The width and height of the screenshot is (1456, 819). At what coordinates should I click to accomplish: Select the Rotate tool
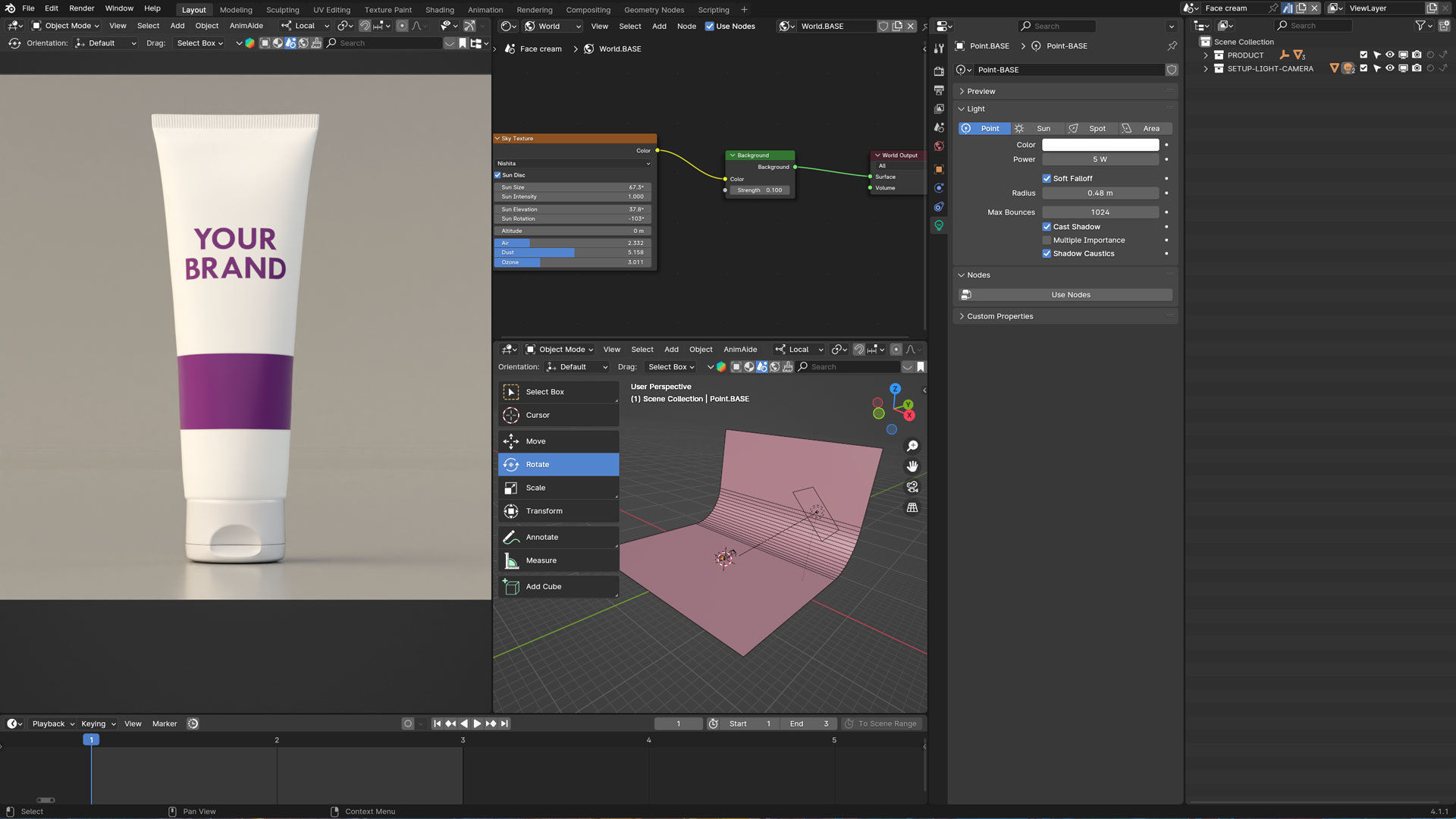(557, 464)
